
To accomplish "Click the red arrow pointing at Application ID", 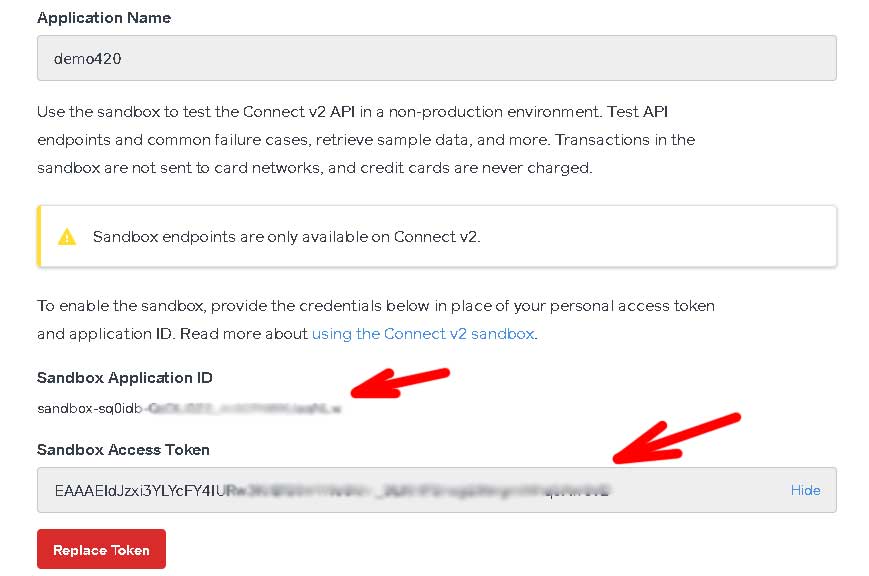I will coord(400,383).
